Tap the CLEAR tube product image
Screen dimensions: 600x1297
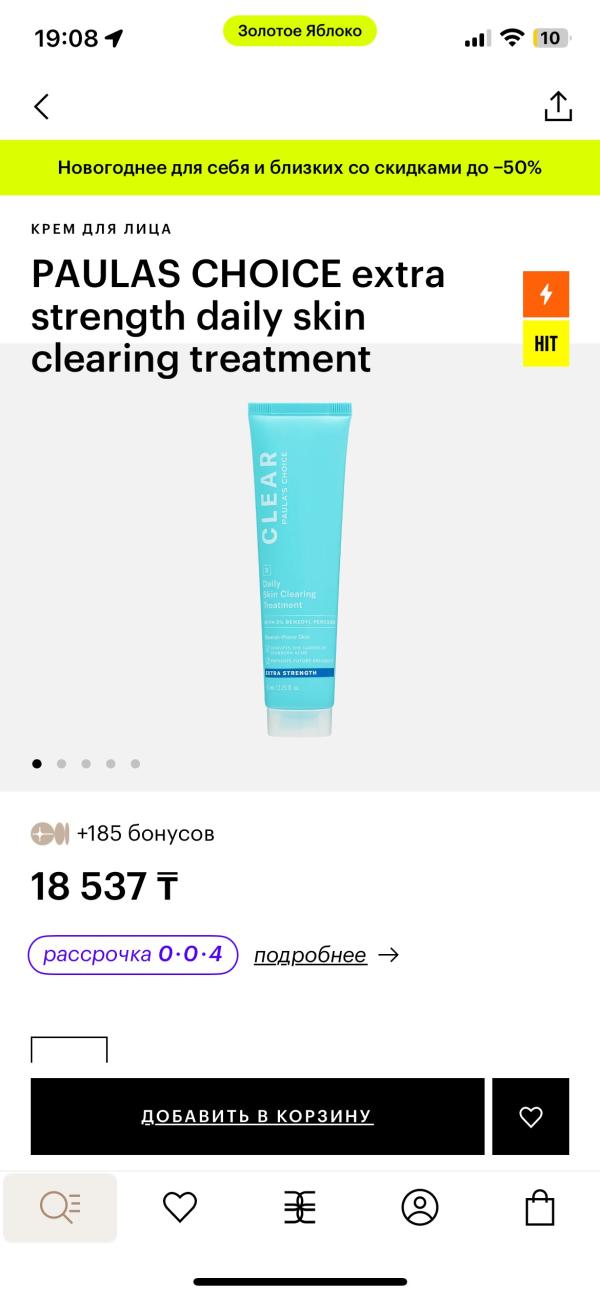pyautogui.click(x=300, y=567)
